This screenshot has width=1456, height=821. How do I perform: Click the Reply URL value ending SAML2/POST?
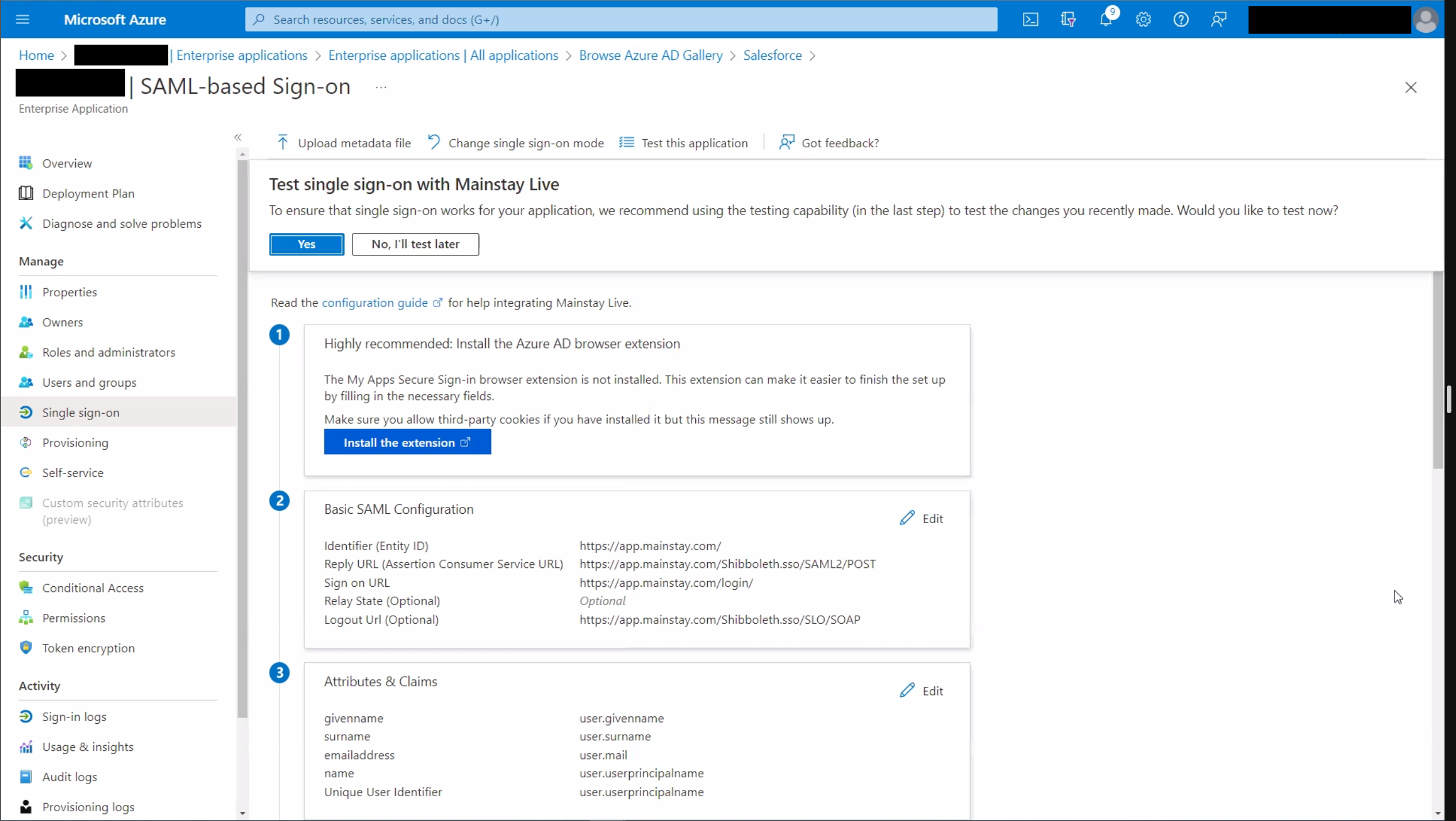pos(727,564)
